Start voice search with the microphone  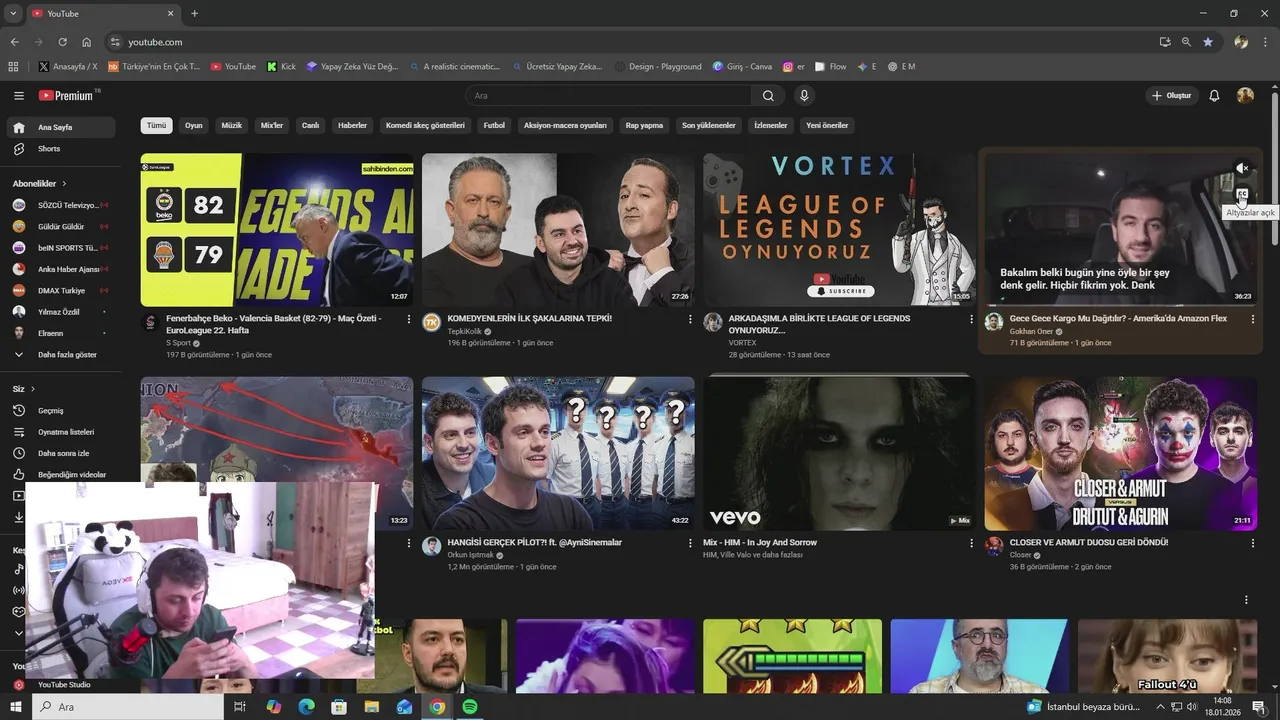coord(804,96)
